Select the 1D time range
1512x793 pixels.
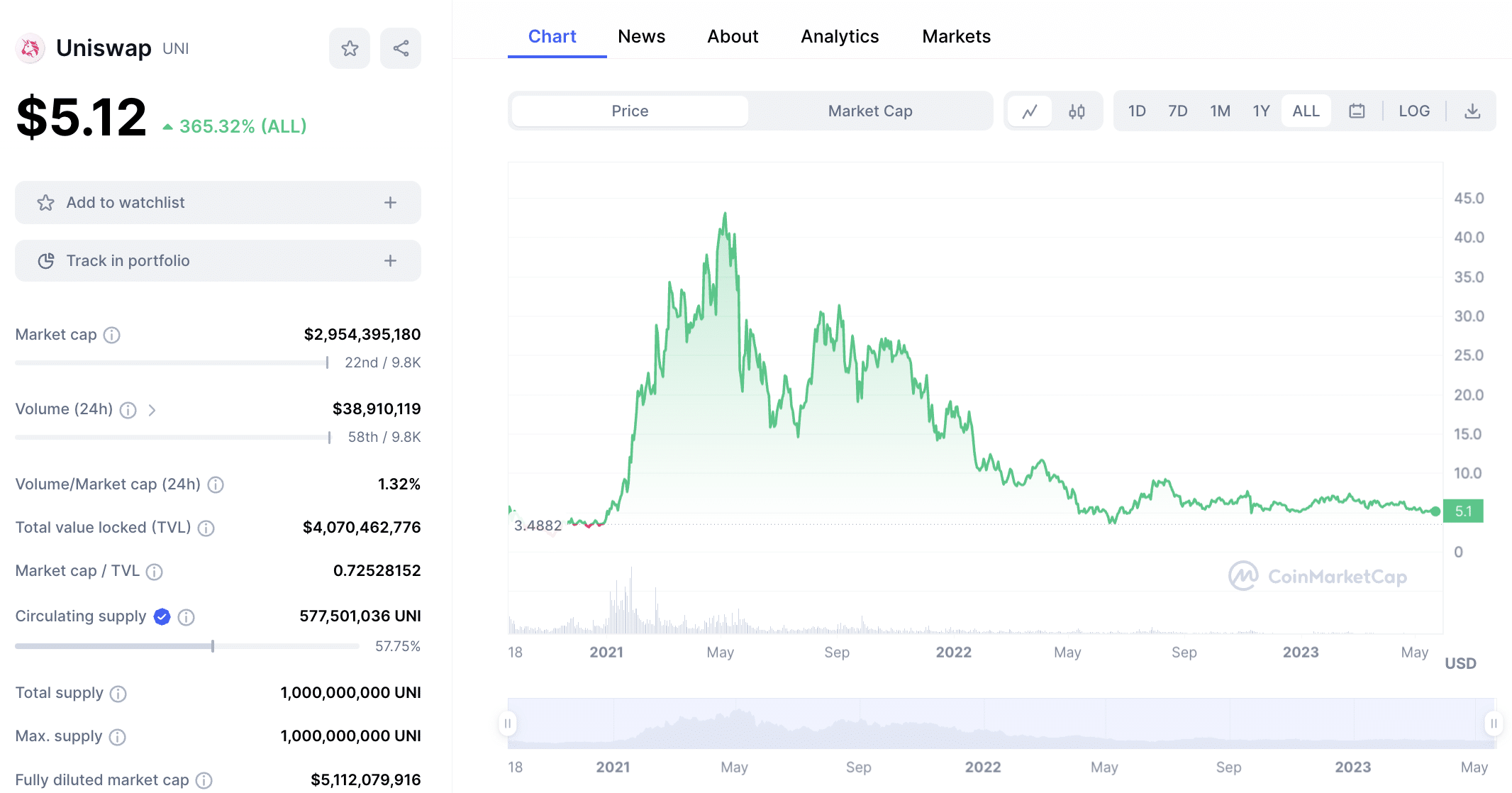coord(1137,111)
